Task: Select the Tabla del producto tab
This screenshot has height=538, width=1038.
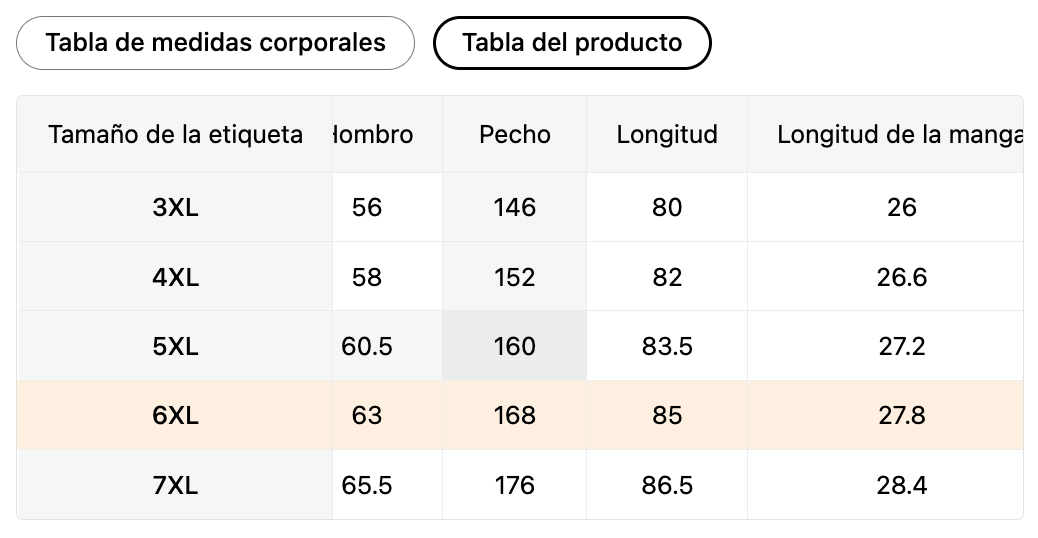Action: [572, 43]
